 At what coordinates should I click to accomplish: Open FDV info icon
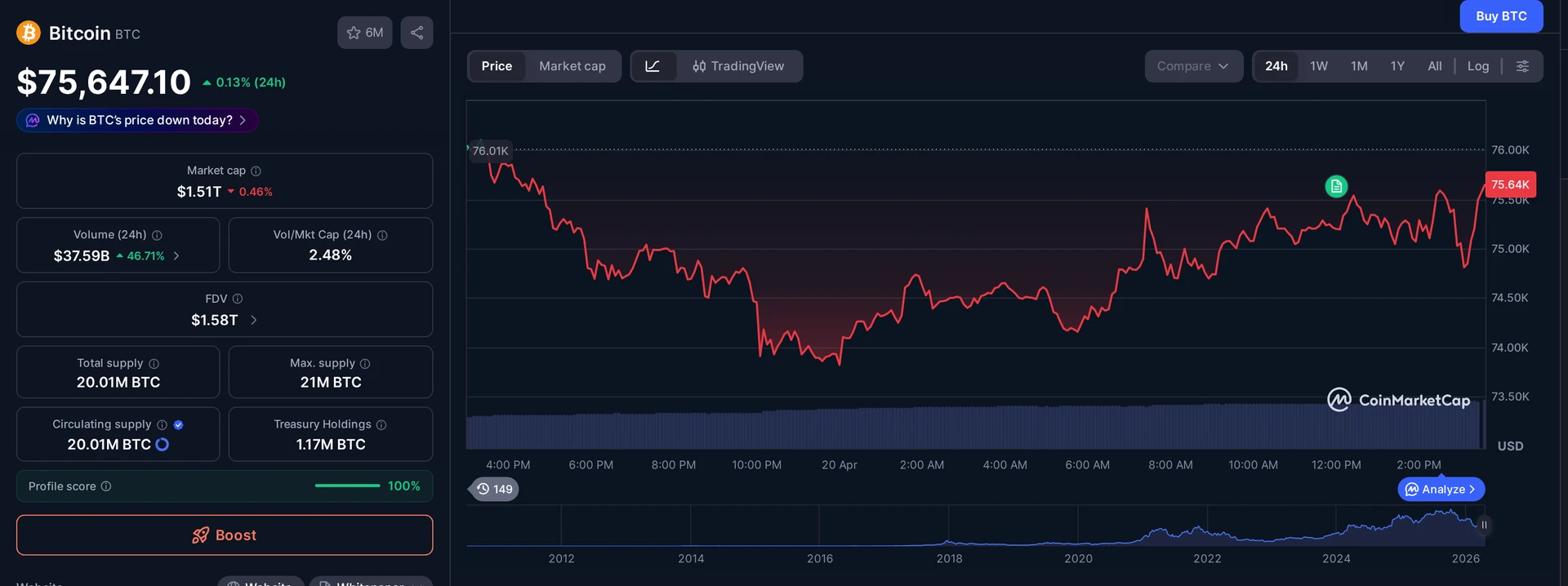pyautogui.click(x=238, y=299)
